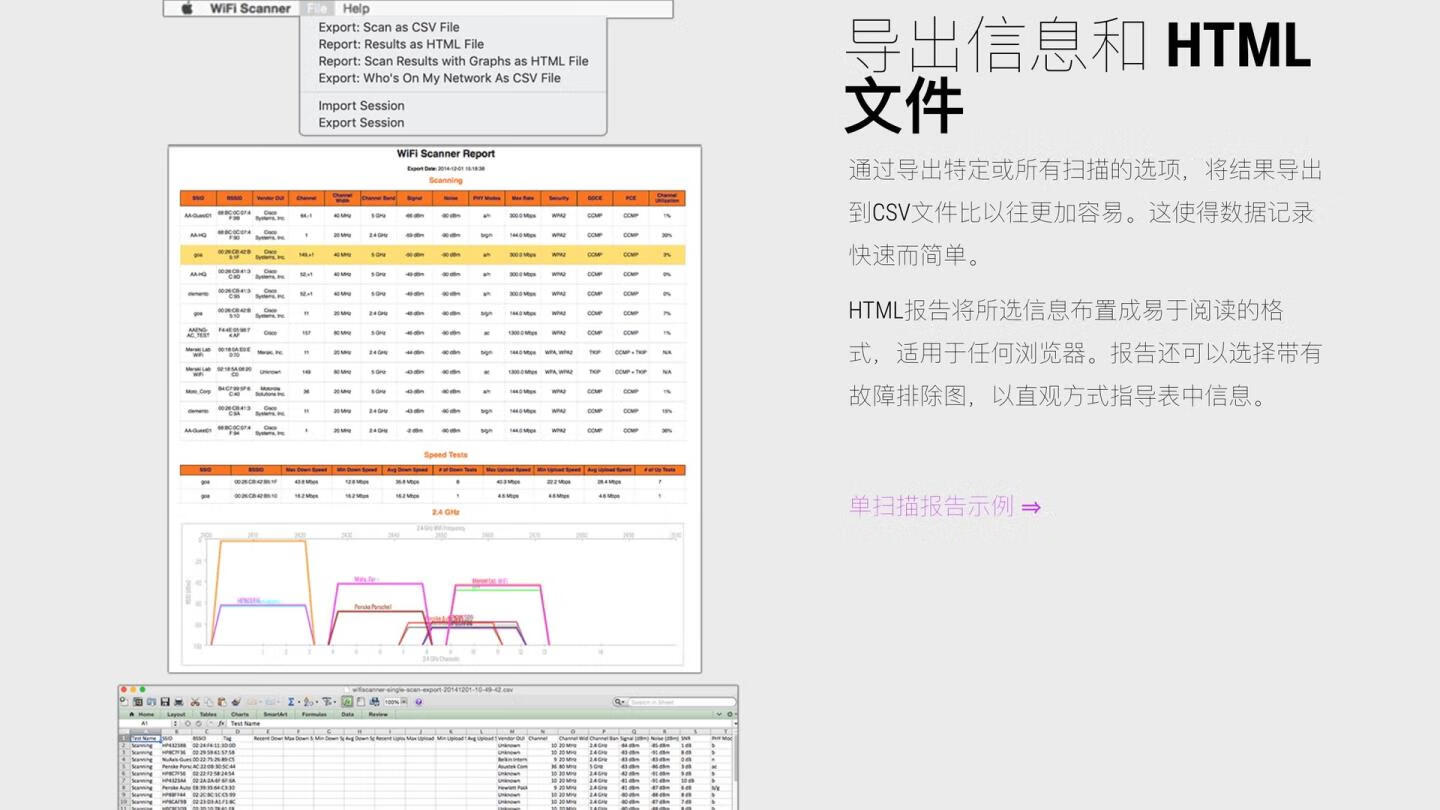The height and width of the screenshot is (810, 1440).
Task: Select Export Session menu entry
Action: (x=361, y=122)
